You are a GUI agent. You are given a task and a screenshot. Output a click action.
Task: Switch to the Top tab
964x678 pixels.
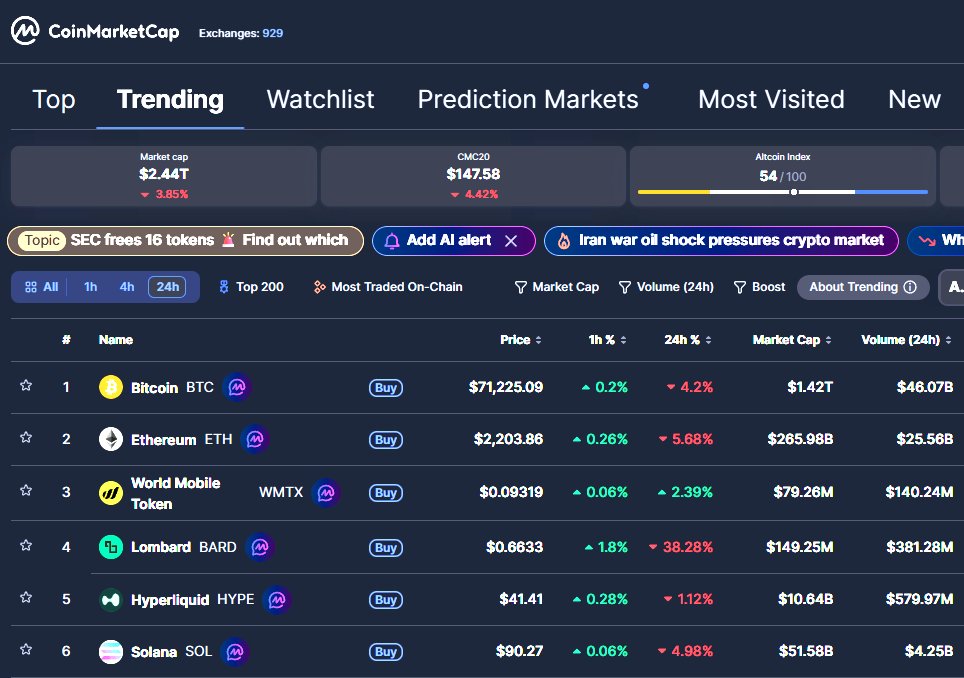click(53, 100)
